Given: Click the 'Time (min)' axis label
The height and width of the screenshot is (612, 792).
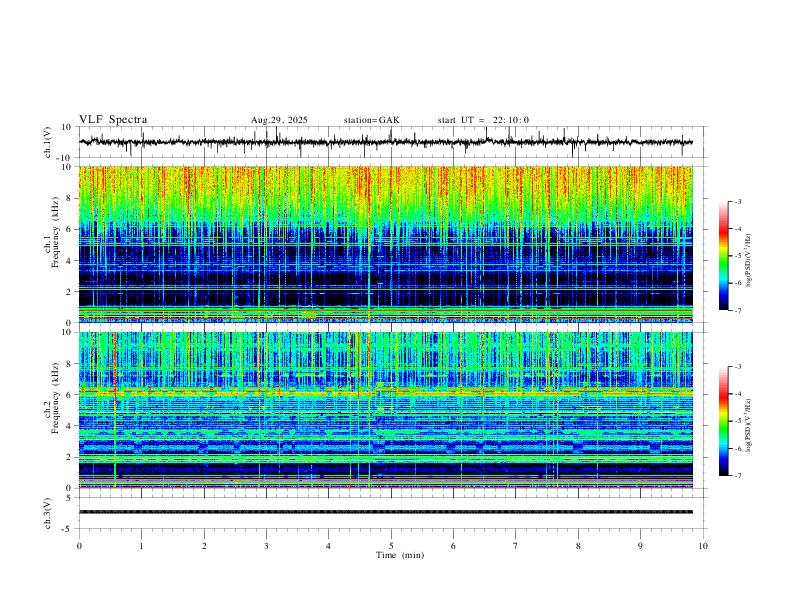Looking at the screenshot, I should click(x=400, y=555).
